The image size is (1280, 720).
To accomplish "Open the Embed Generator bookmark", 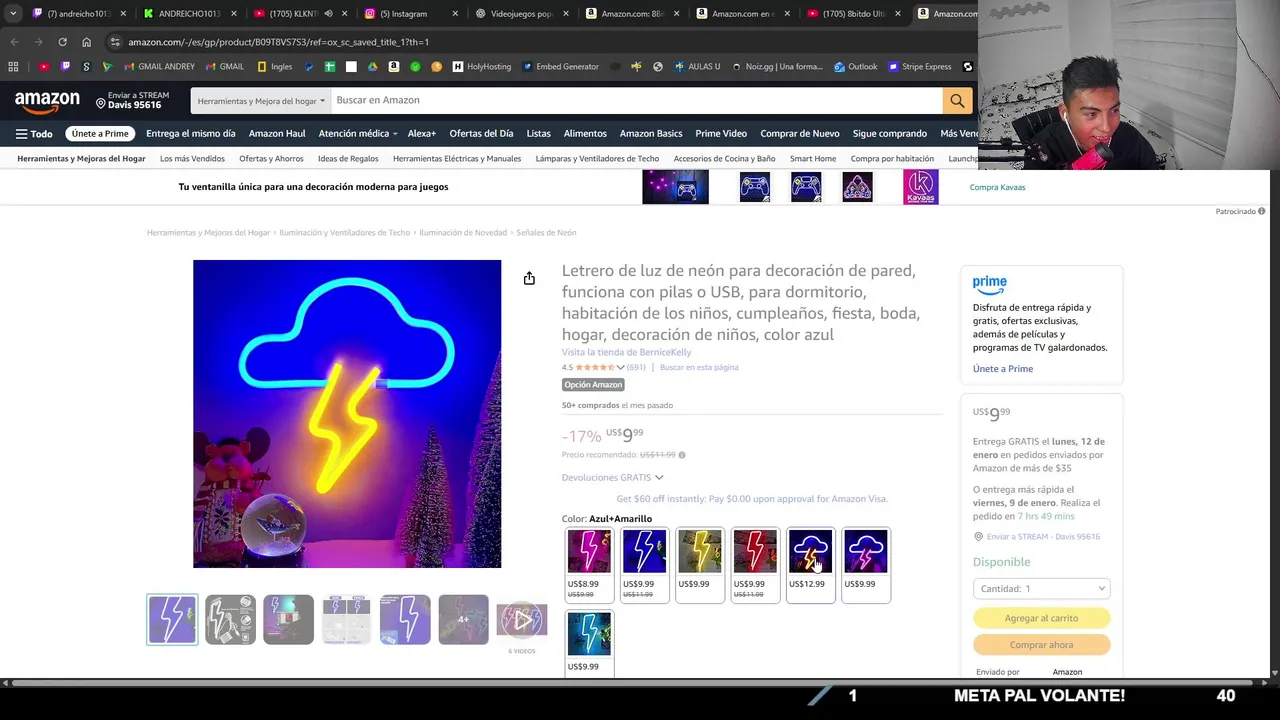I will click(560, 67).
